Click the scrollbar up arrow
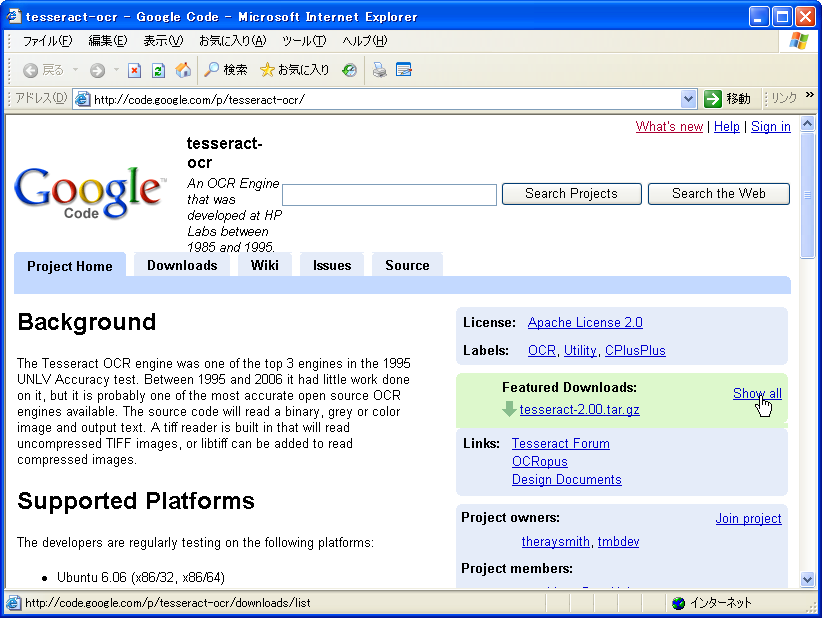The width and height of the screenshot is (822, 618). [x=808, y=124]
